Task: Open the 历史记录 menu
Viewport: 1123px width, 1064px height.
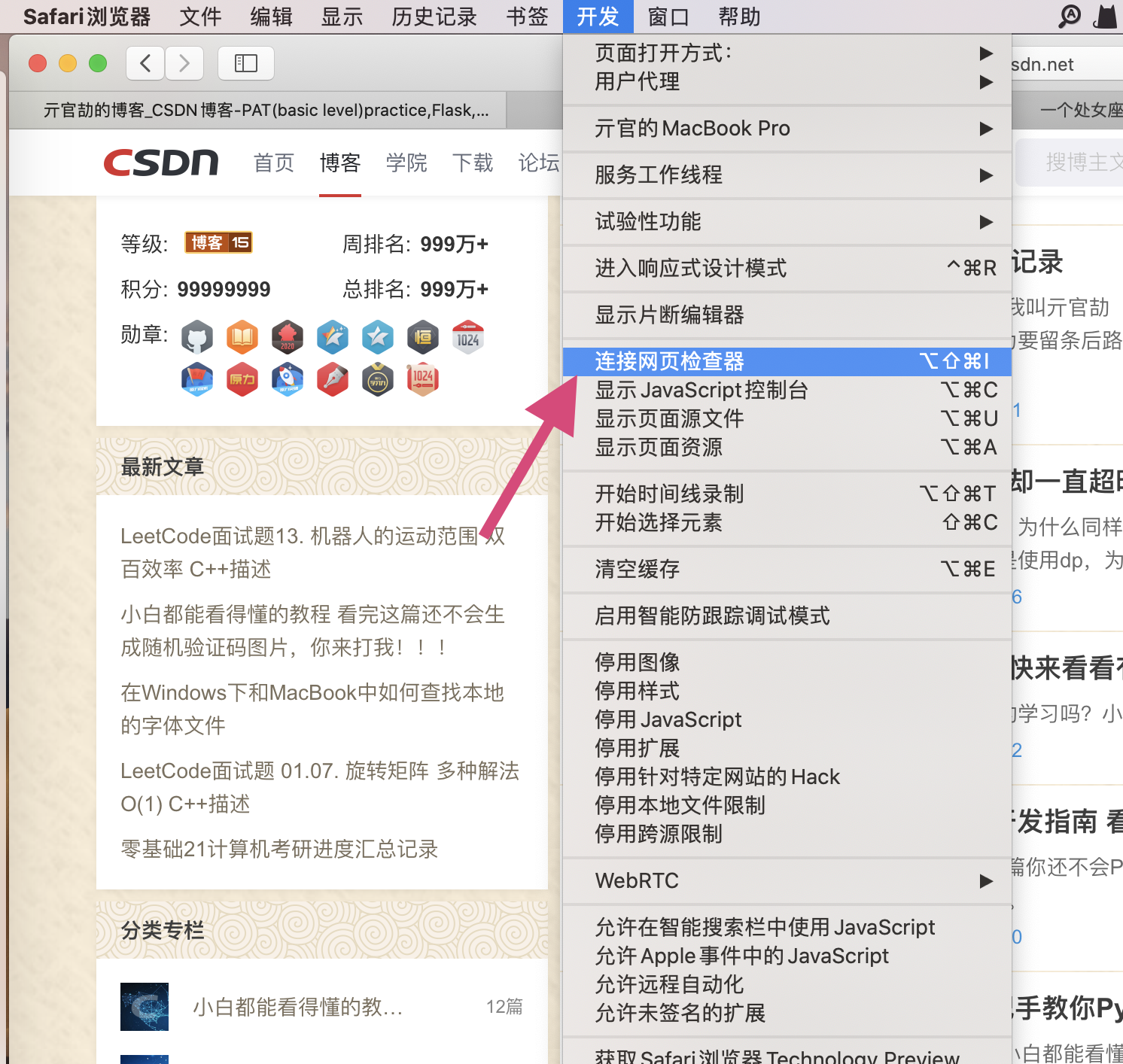Action: pos(434,17)
